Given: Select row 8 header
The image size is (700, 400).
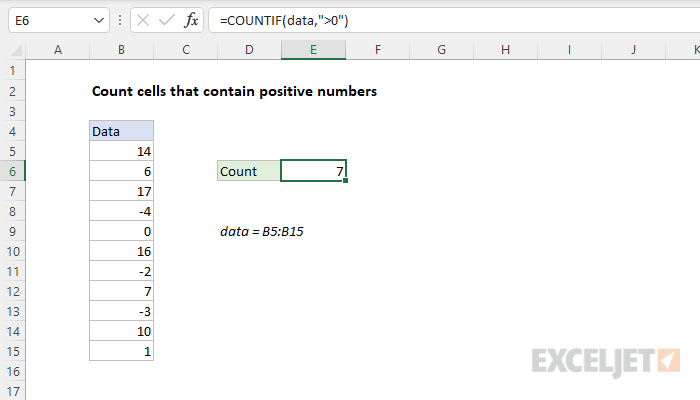Looking at the screenshot, I should pos(12,211).
